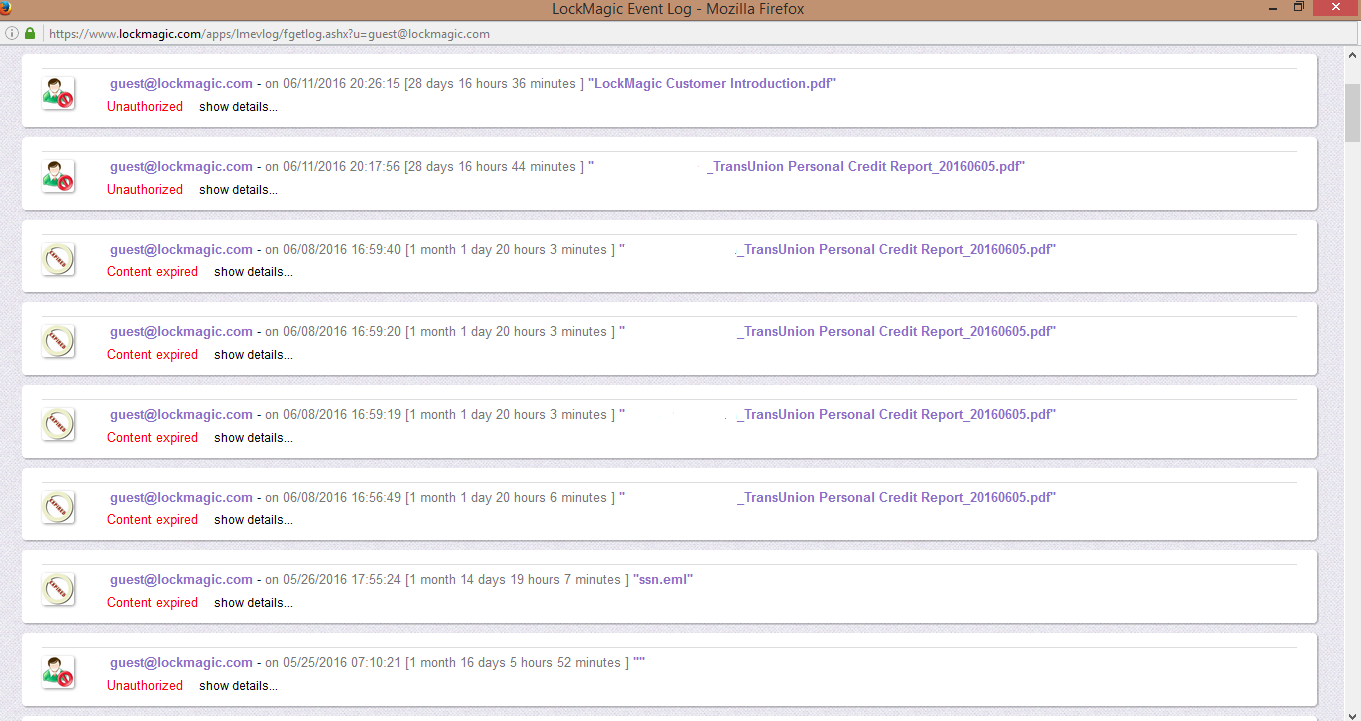Expand show details for the ssn.eml entry

[253, 603]
